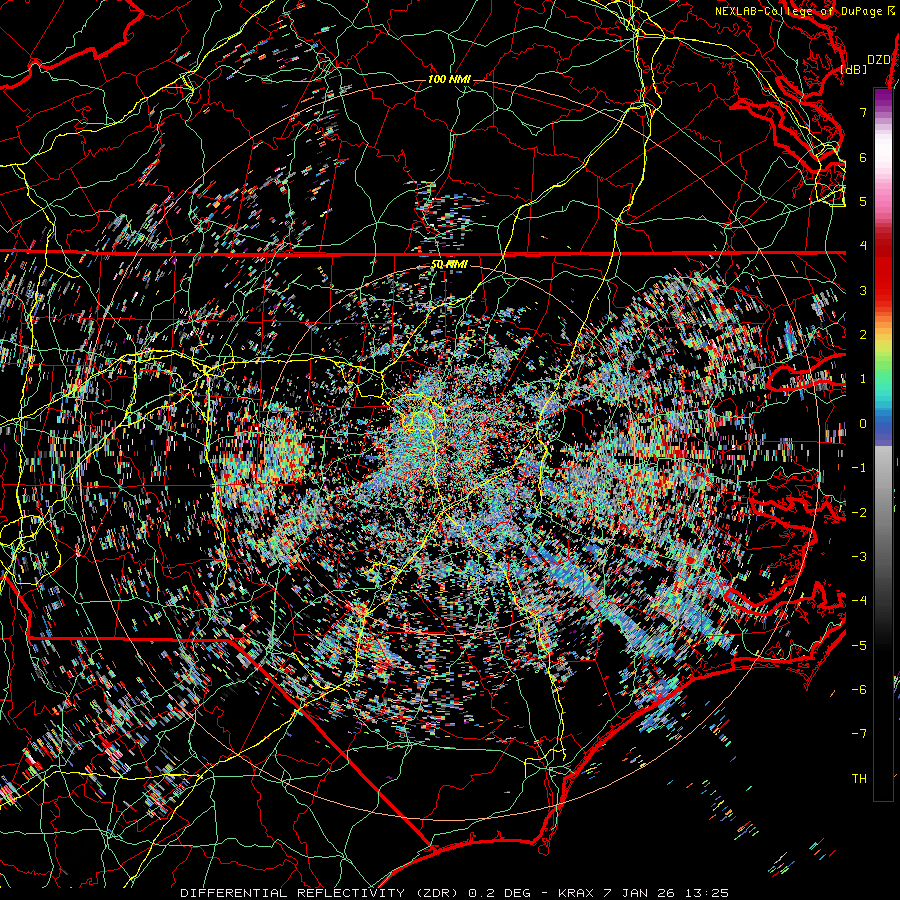Click the 0 value on the color scale
900x900 pixels.
click(863, 424)
